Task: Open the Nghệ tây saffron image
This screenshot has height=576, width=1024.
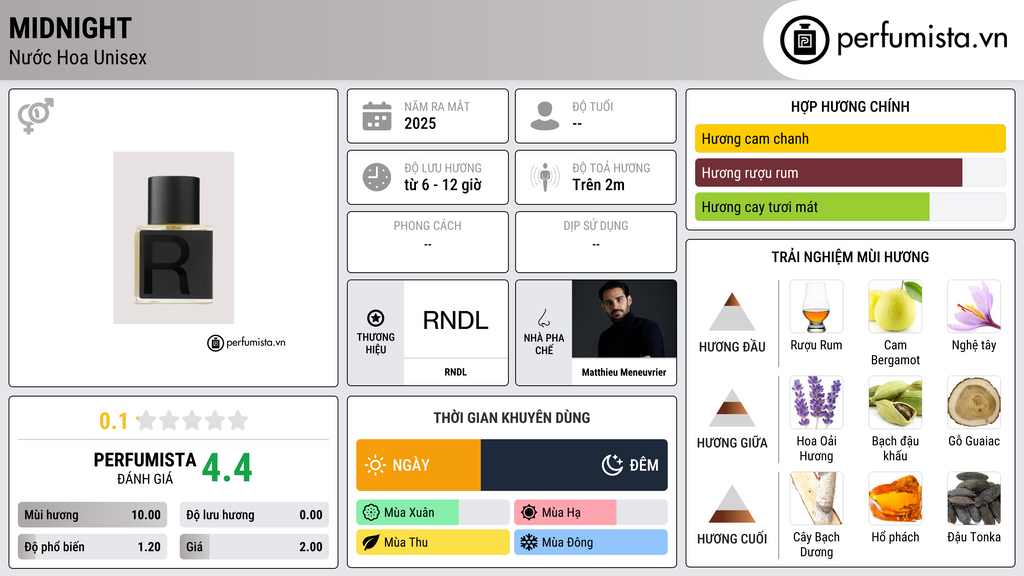Action: tap(974, 306)
